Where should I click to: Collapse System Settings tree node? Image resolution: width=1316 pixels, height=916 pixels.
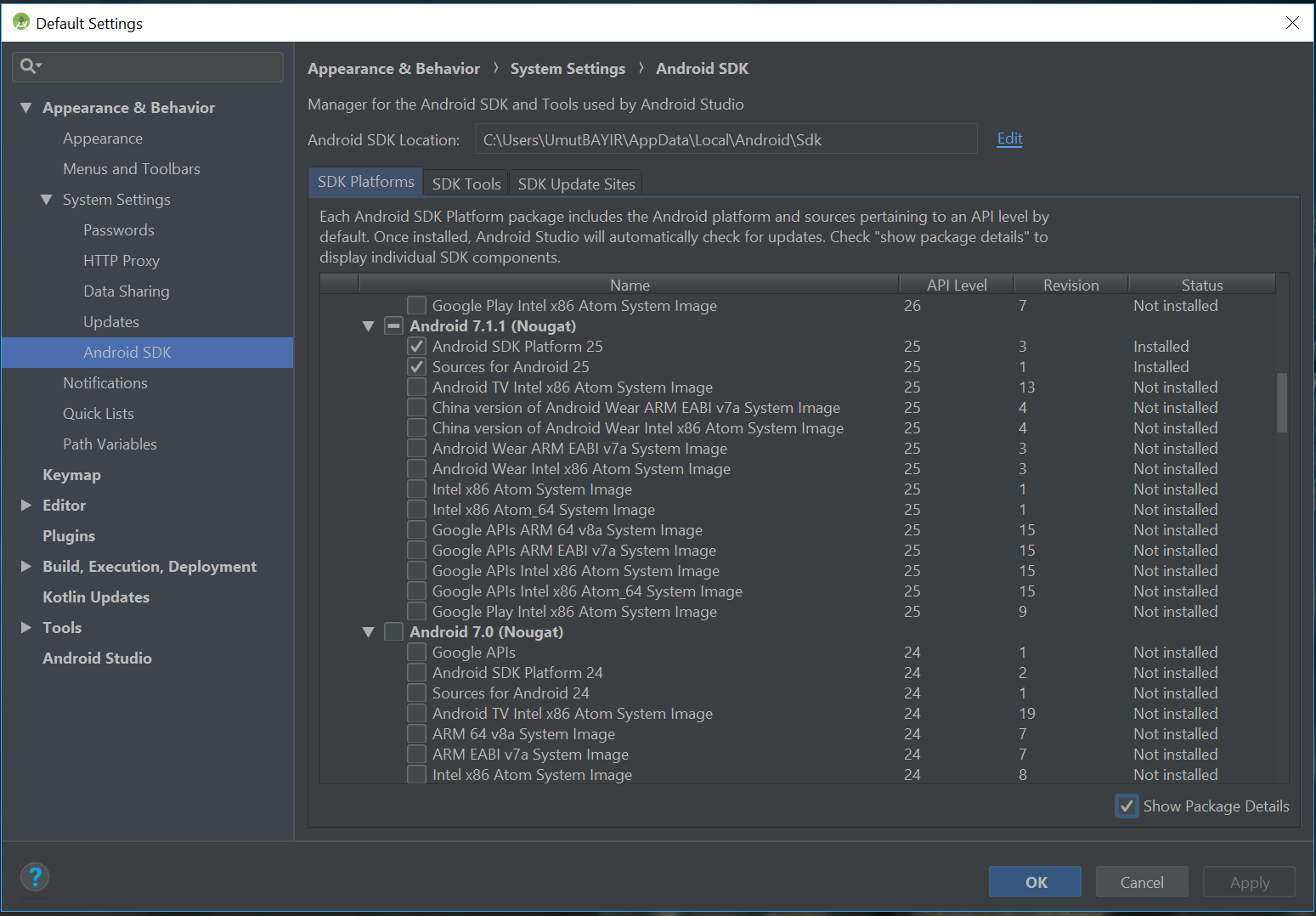[x=47, y=200]
